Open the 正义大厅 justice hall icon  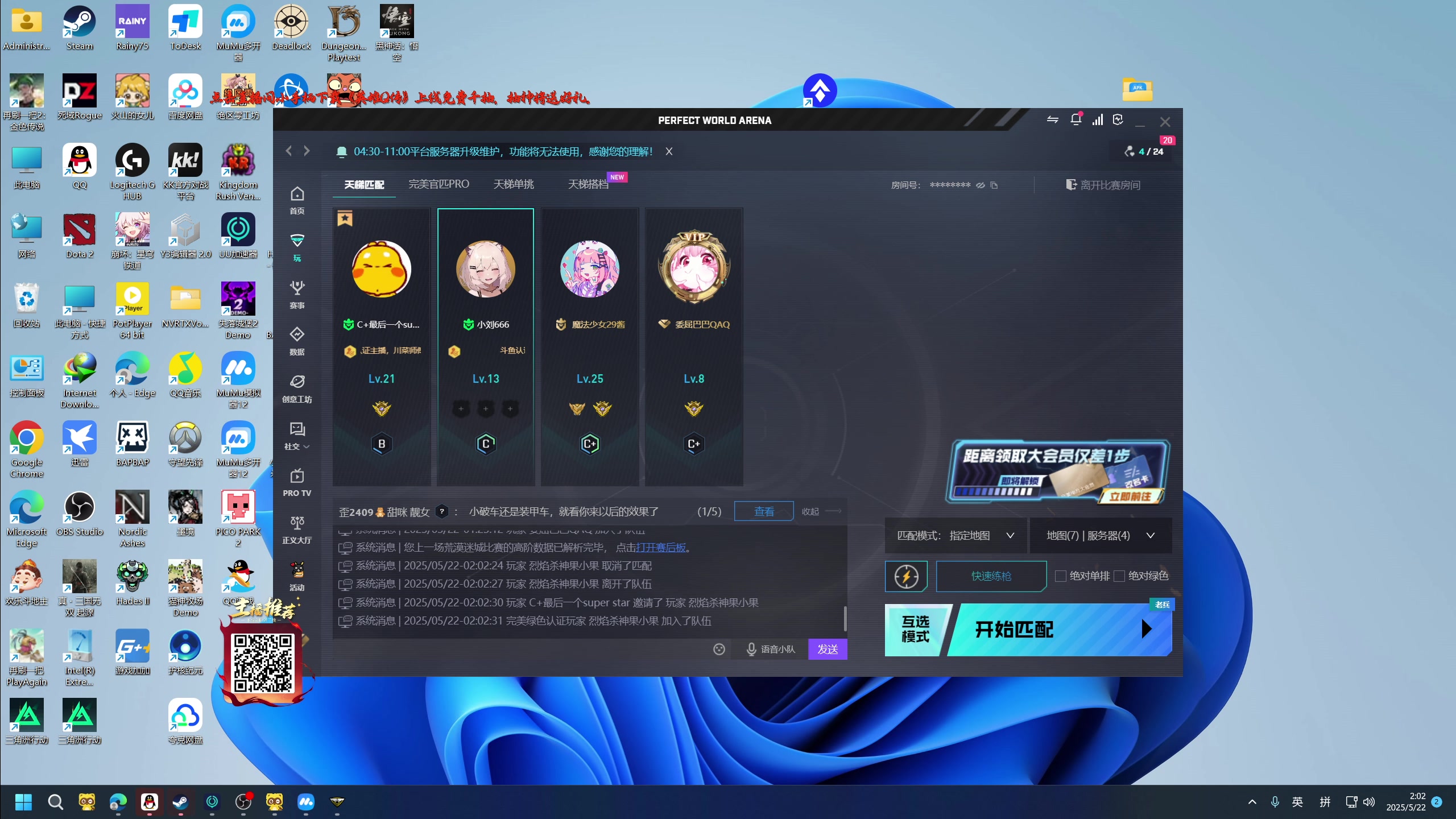[x=297, y=530]
